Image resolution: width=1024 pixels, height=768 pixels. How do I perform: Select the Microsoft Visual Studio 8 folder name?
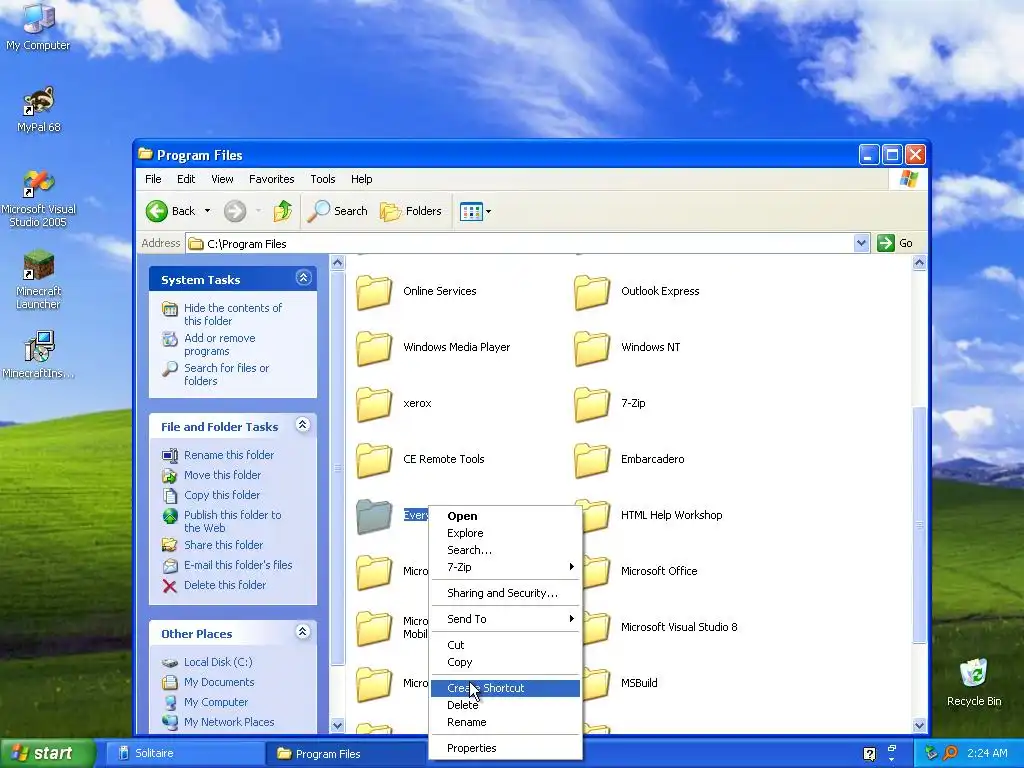coord(679,628)
